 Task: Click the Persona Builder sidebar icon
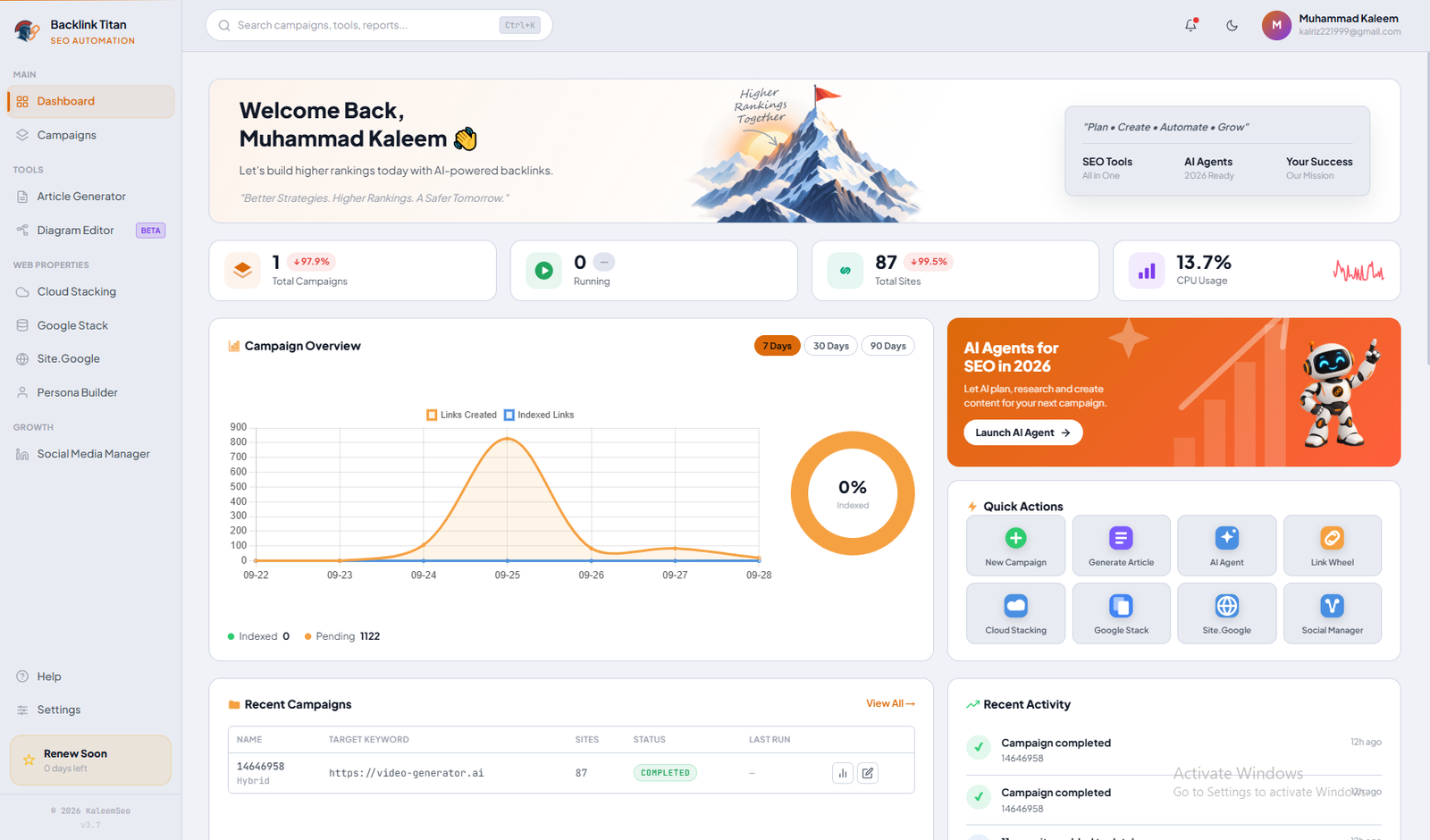point(22,392)
